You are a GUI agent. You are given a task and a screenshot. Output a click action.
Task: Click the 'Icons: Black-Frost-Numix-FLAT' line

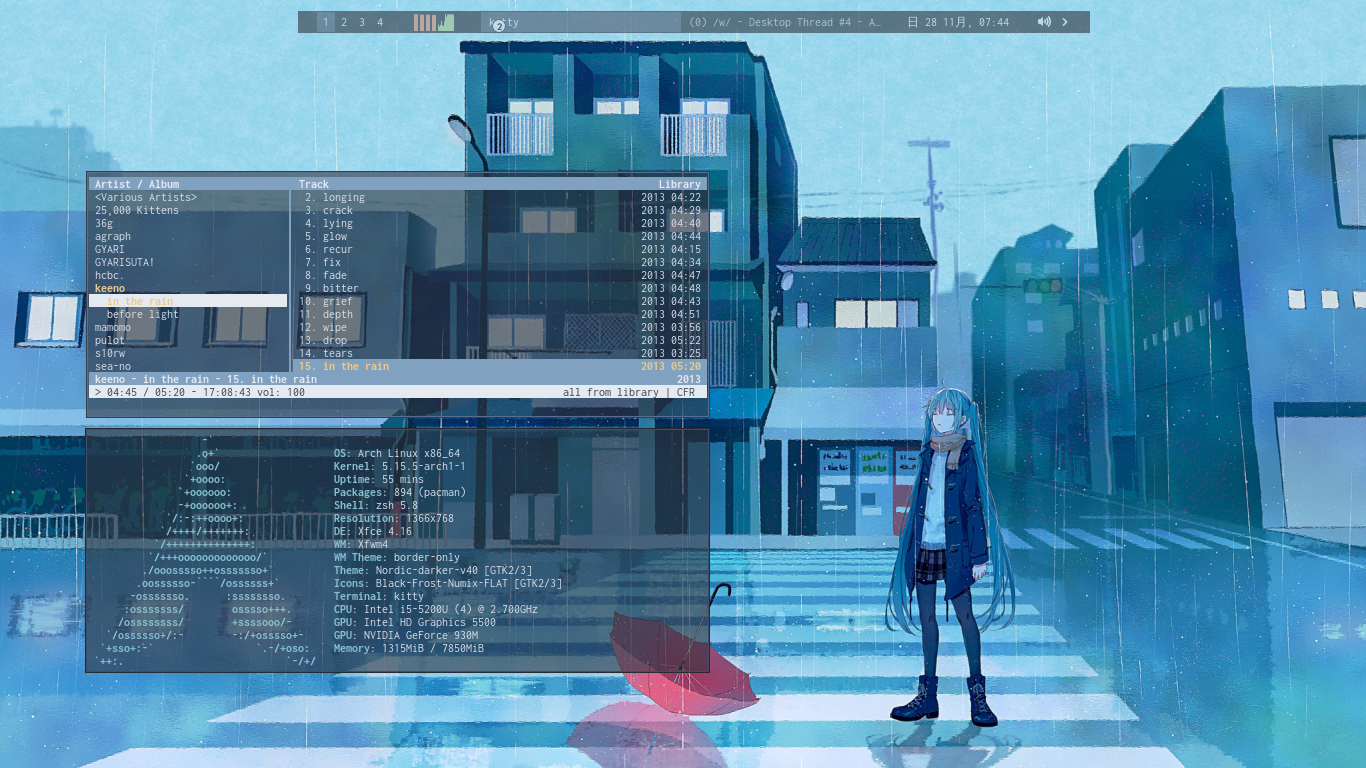pos(448,583)
